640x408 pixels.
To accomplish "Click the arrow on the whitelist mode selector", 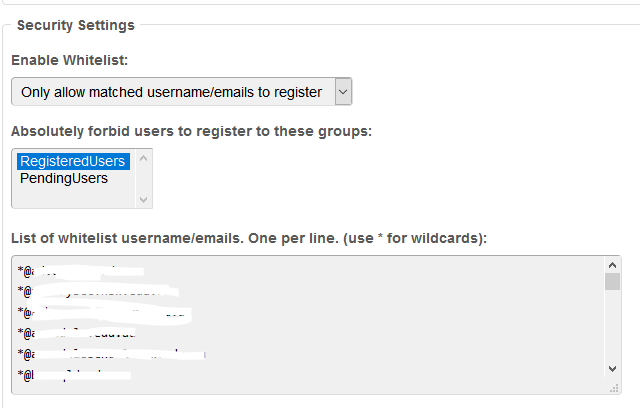I will point(342,92).
